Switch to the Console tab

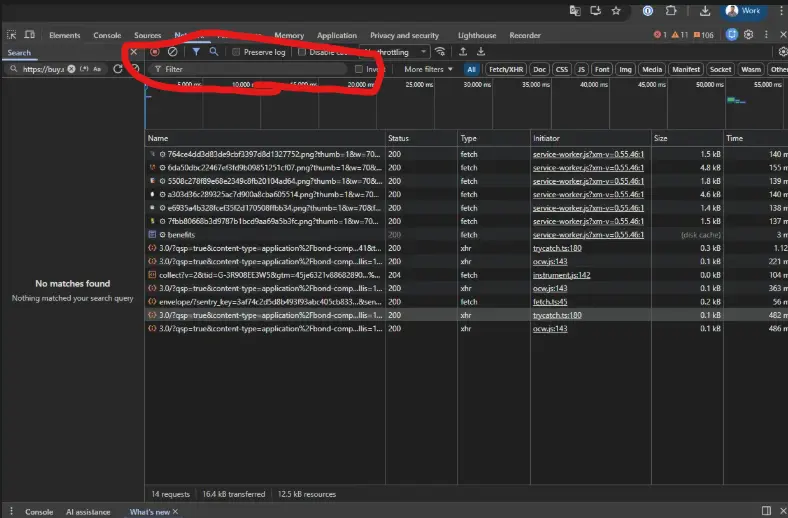tap(107, 35)
